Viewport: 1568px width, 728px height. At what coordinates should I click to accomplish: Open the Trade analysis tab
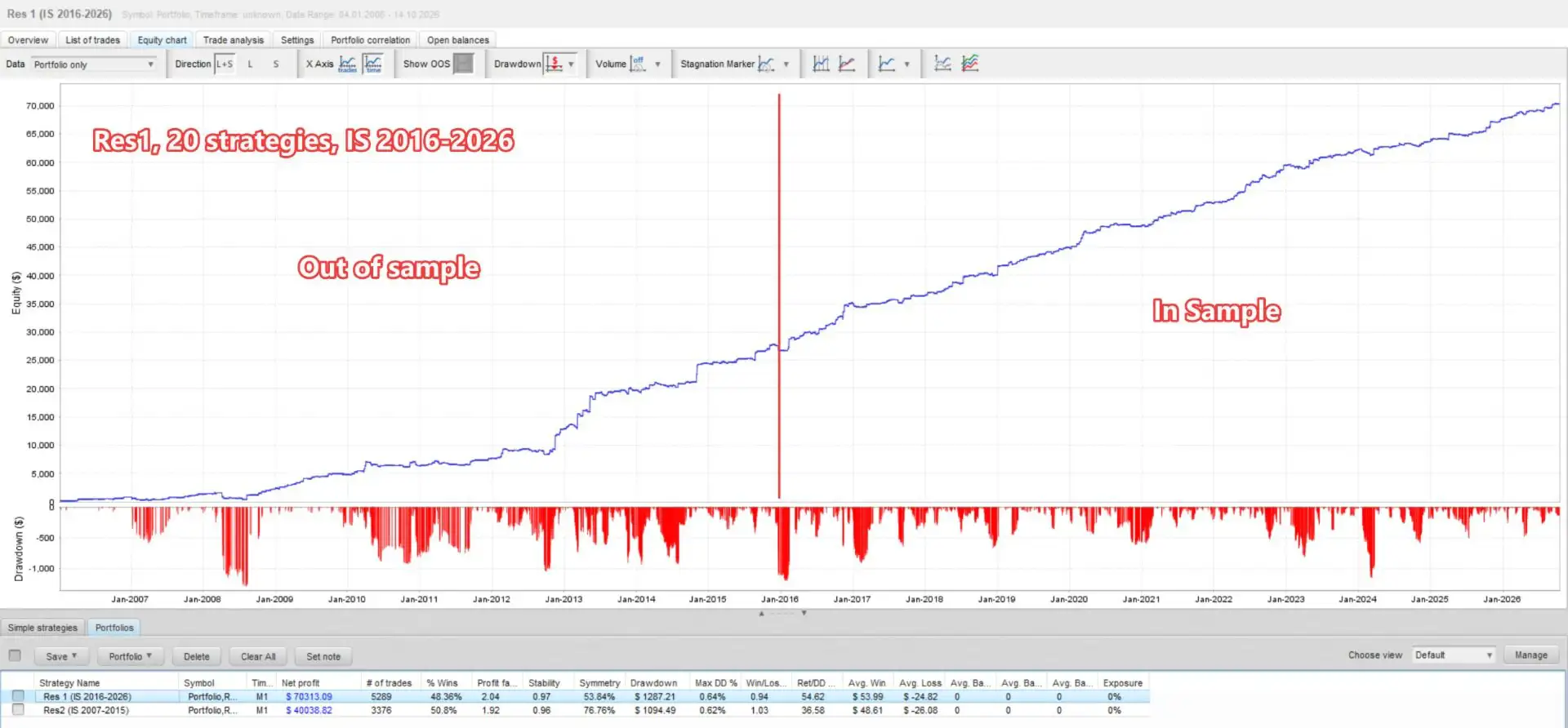[234, 40]
